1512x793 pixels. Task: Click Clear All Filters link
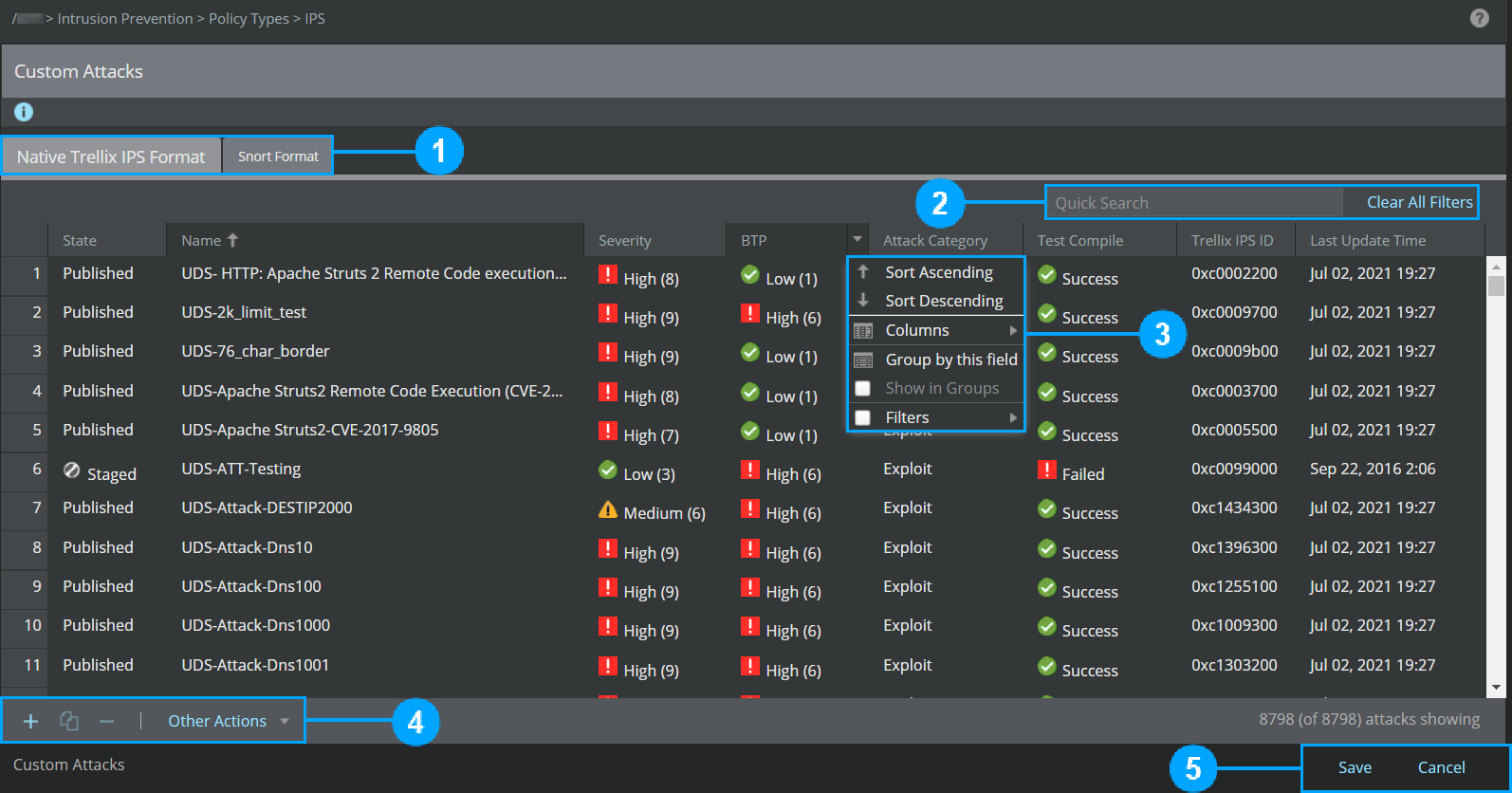point(1419,202)
